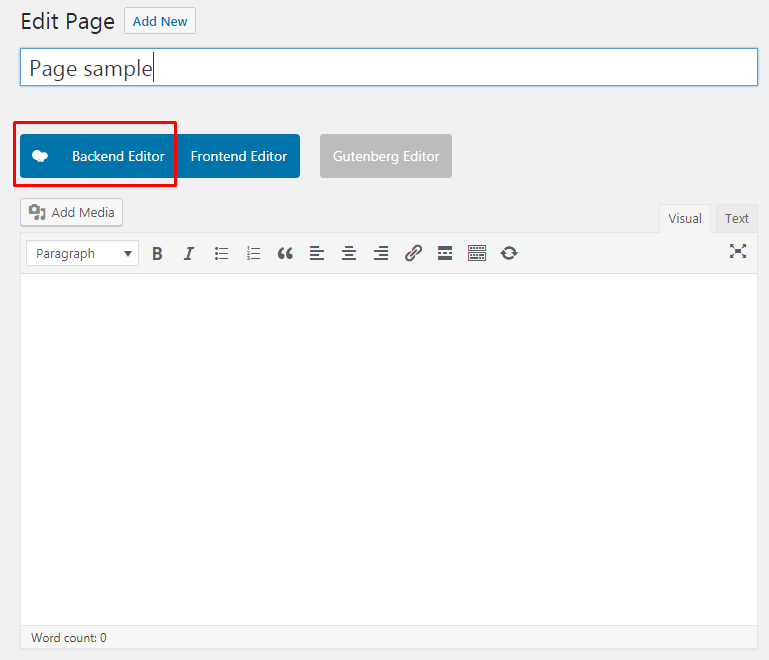Click the blockquote icon
769x660 pixels.
[285, 254]
